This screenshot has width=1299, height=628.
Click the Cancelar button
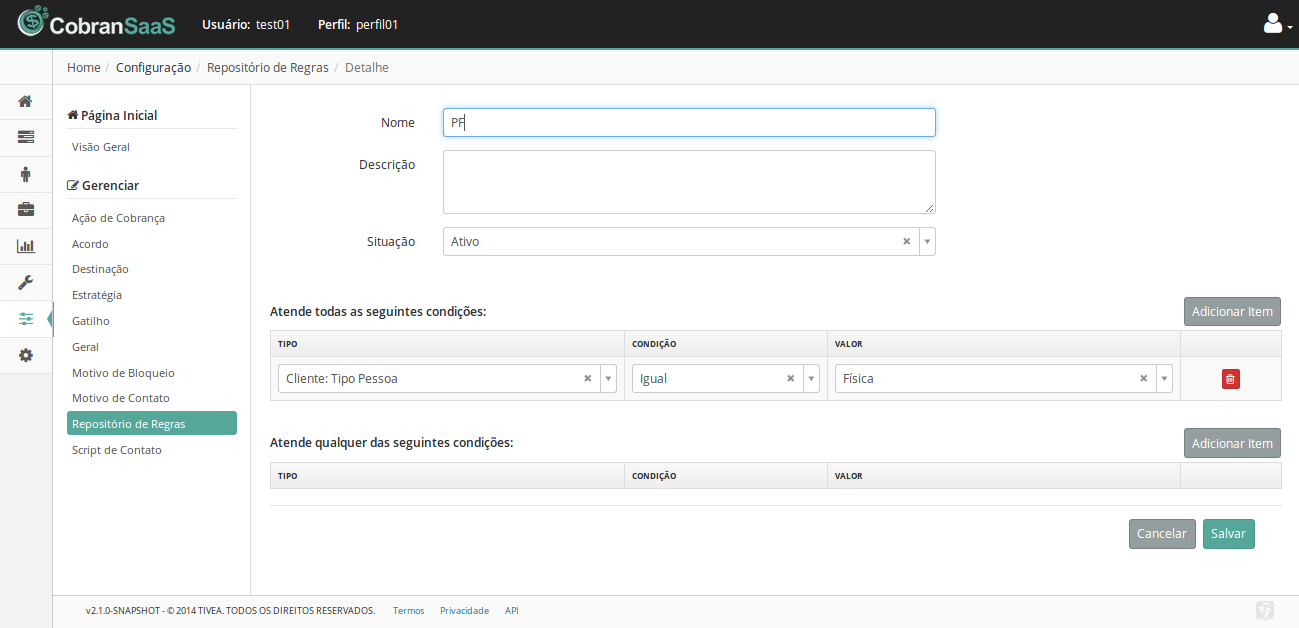1162,534
